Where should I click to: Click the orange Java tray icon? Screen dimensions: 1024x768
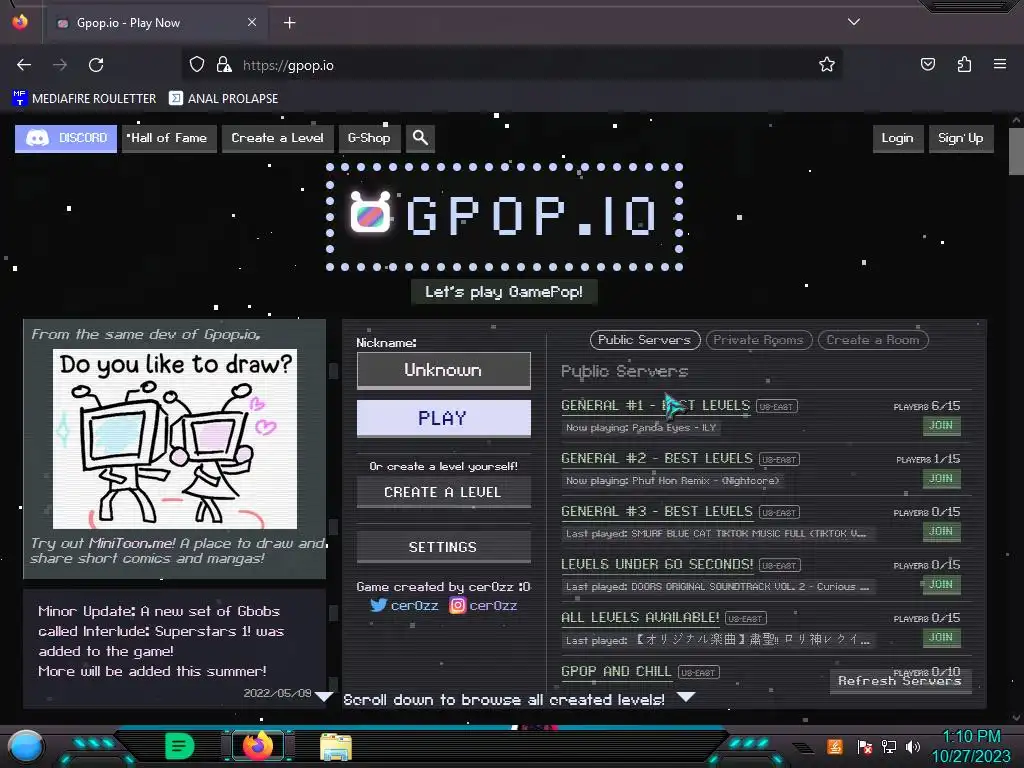click(835, 746)
